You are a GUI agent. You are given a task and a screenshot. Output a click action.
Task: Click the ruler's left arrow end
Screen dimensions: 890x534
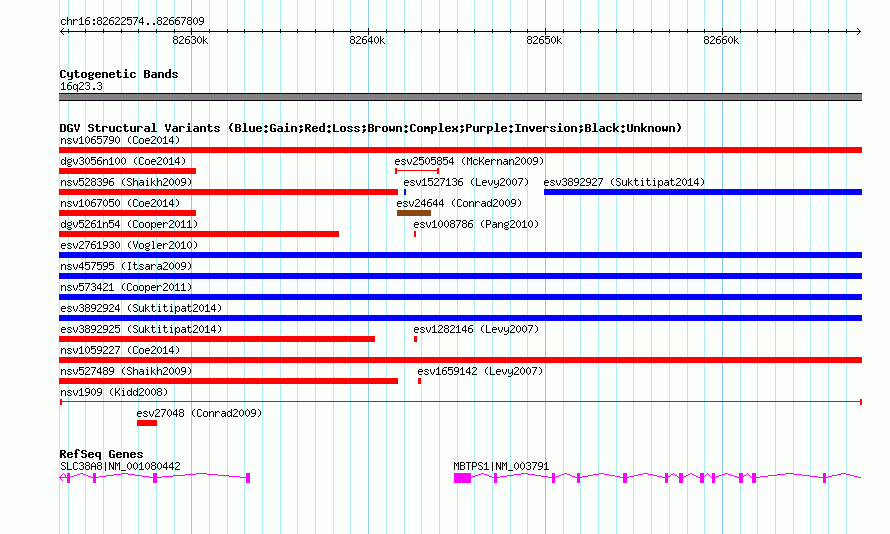tap(62, 31)
